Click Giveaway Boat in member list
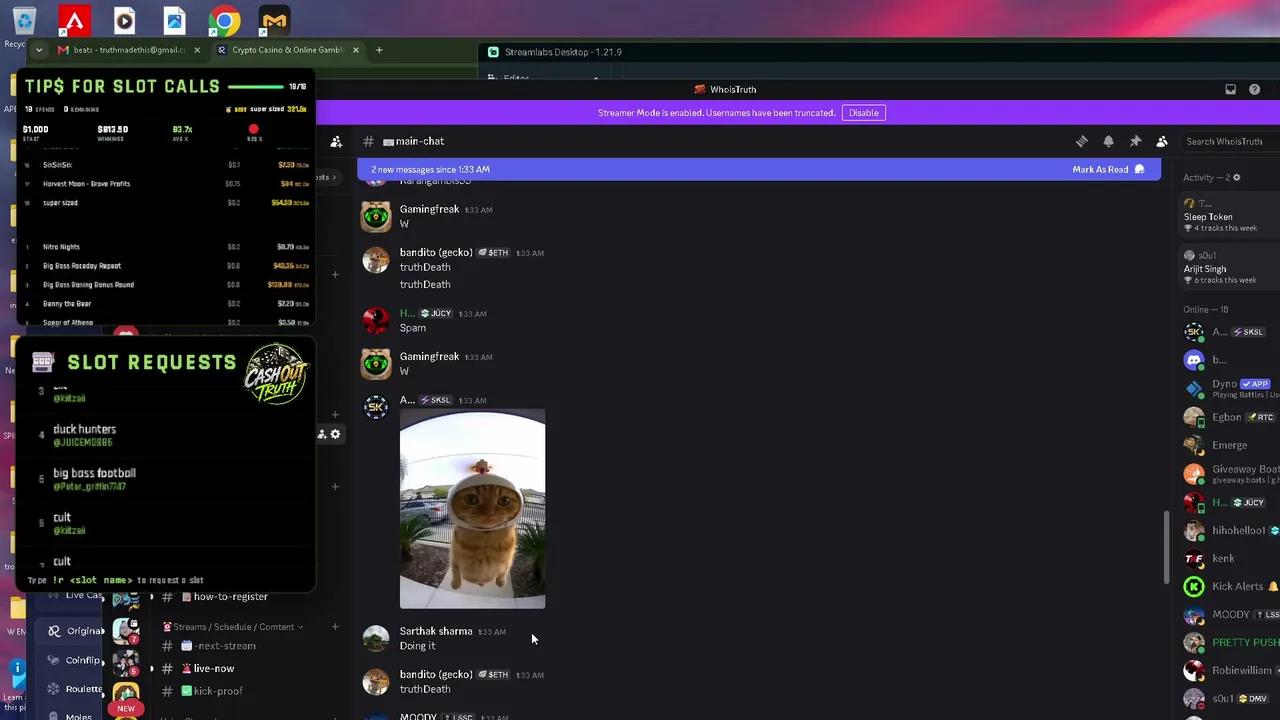Image resolution: width=1280 pixels, height=720 pixels. click(1230, 474)
